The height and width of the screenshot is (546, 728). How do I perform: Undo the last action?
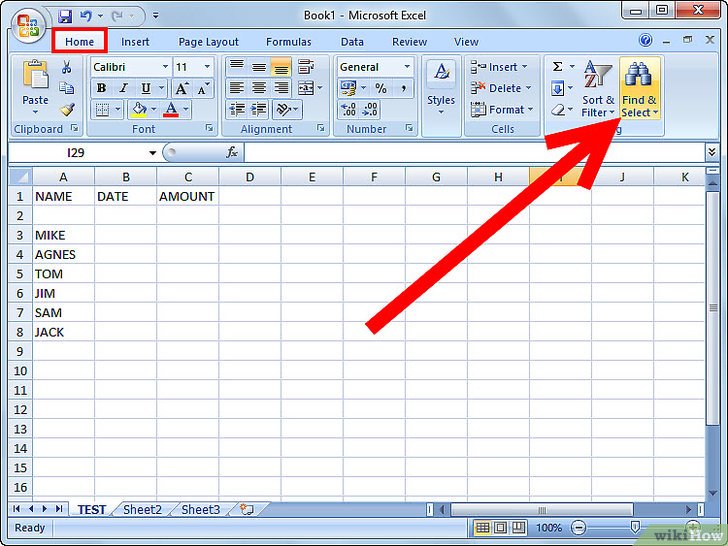click(86, 16)
